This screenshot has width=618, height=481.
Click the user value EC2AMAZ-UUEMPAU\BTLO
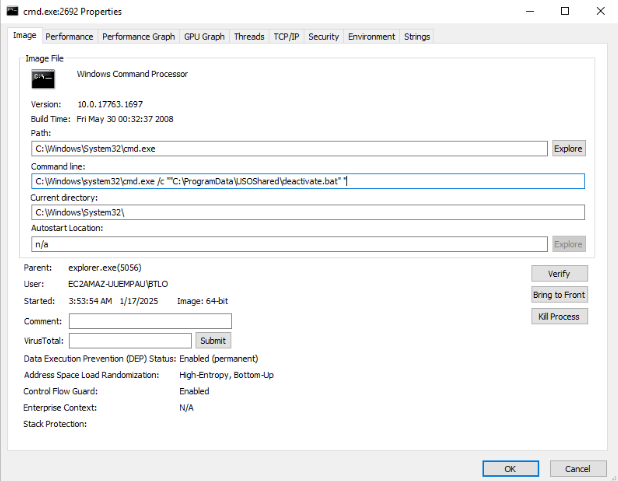pyautogui.click(x=118, y=284)
